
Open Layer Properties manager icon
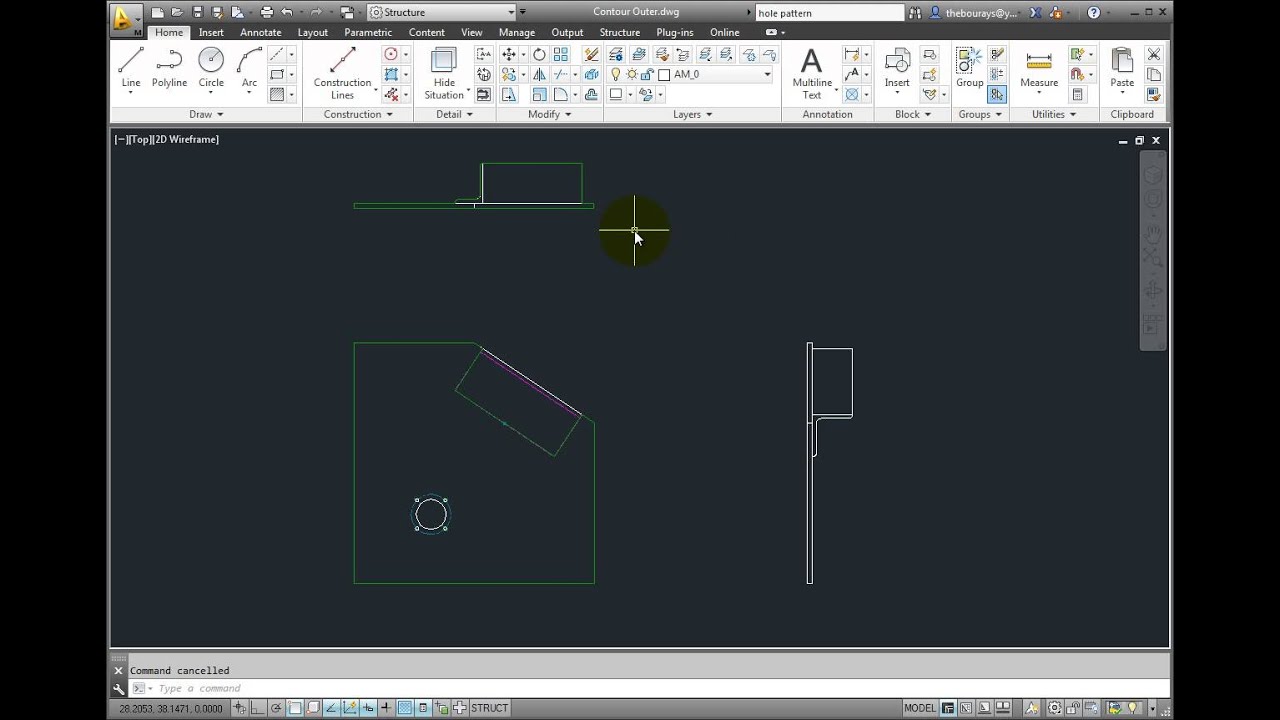tap(616, 55)
